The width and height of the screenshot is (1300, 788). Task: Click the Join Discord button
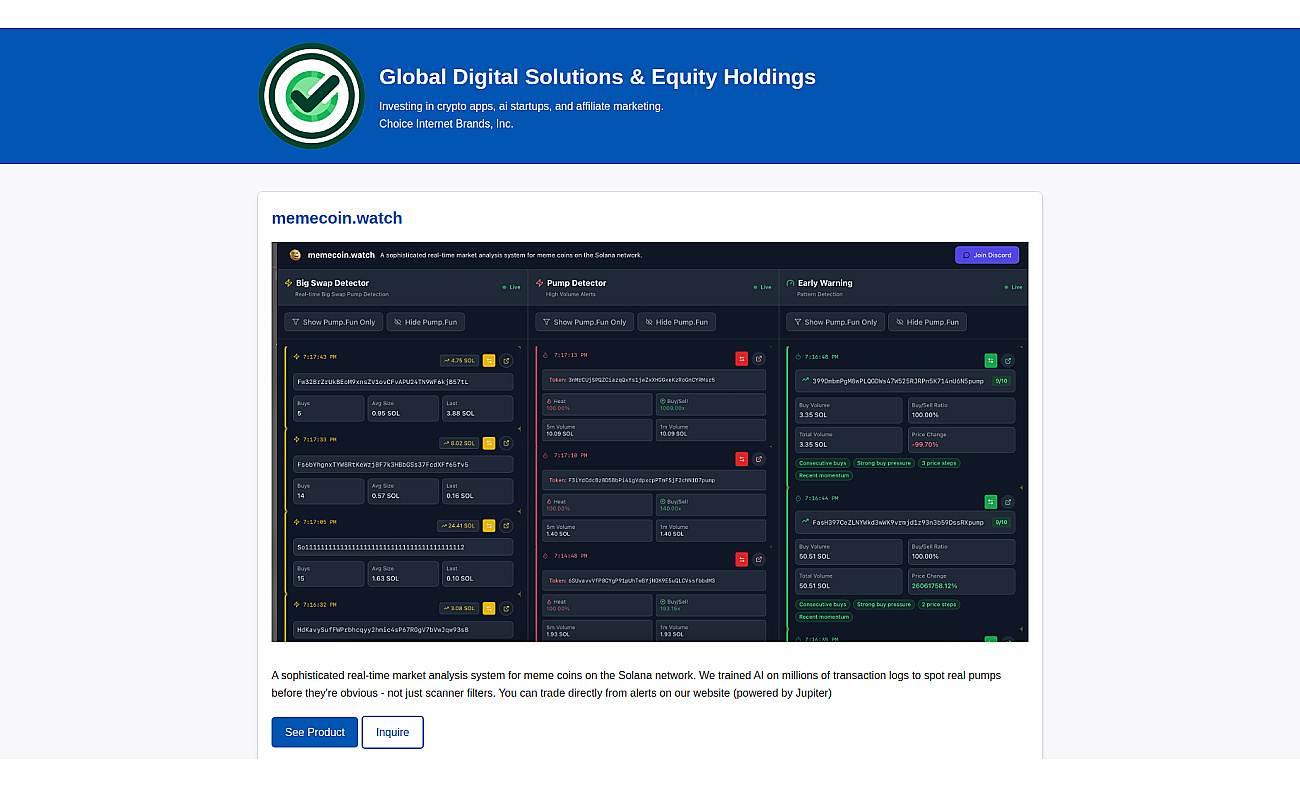click(x=987, y=255)
